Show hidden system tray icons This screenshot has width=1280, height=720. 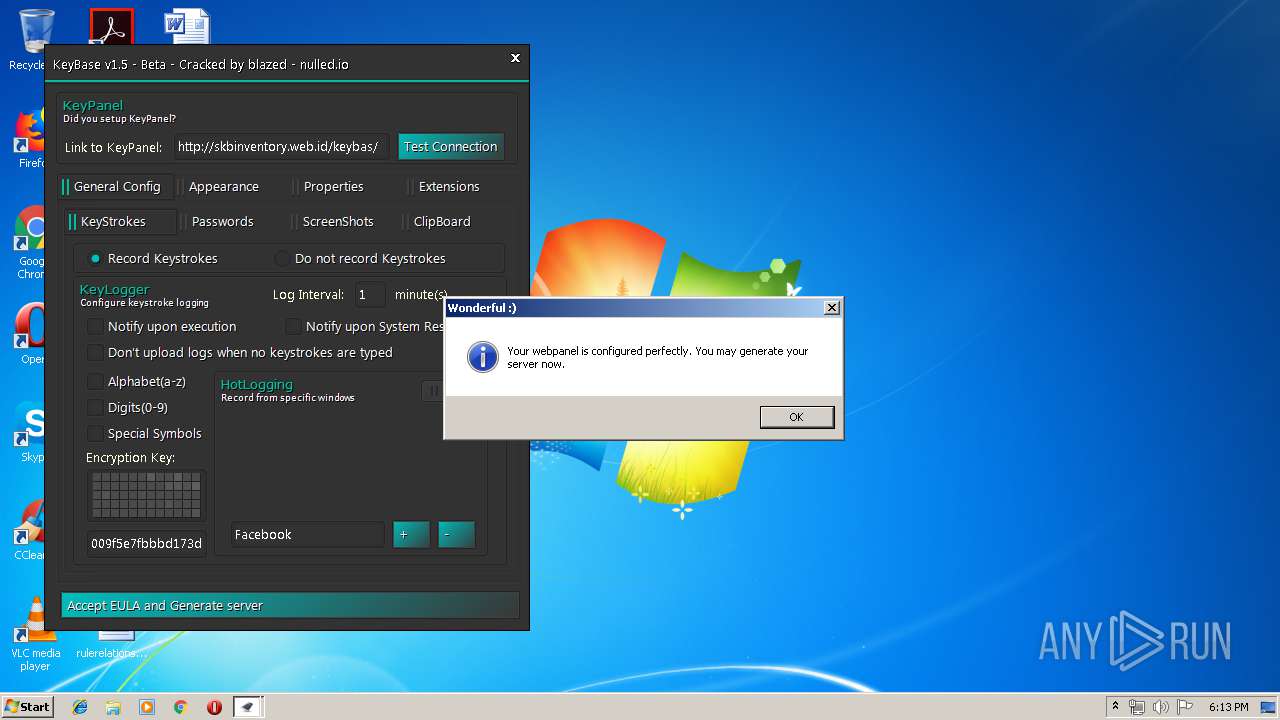pyautogui.click(x=1115, y=707)
